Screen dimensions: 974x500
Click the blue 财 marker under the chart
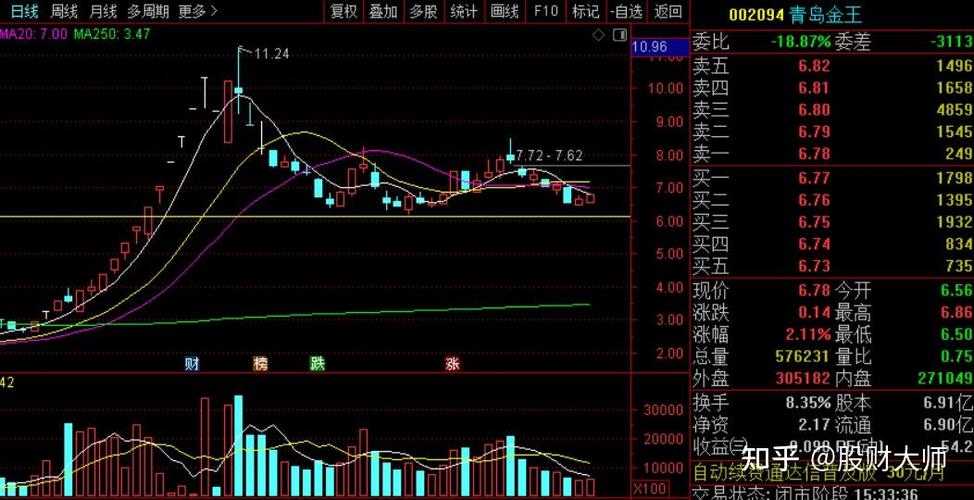click(x=192, y=364)
